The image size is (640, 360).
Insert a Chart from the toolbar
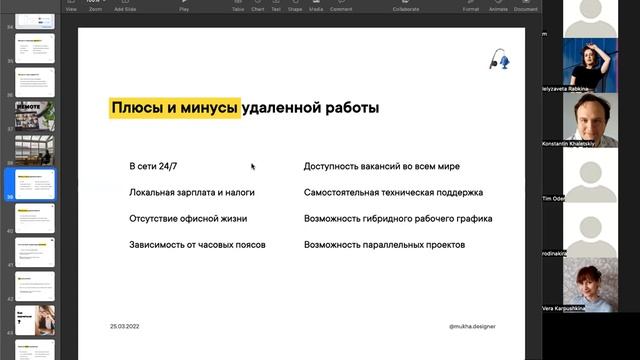(258, 5)
